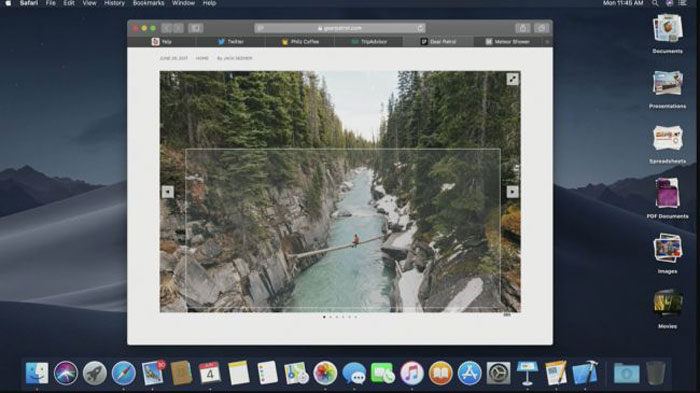Reload the page from address bar
Image resolution: width=700 pixels, height=393 pixels.
pos(420,28)
